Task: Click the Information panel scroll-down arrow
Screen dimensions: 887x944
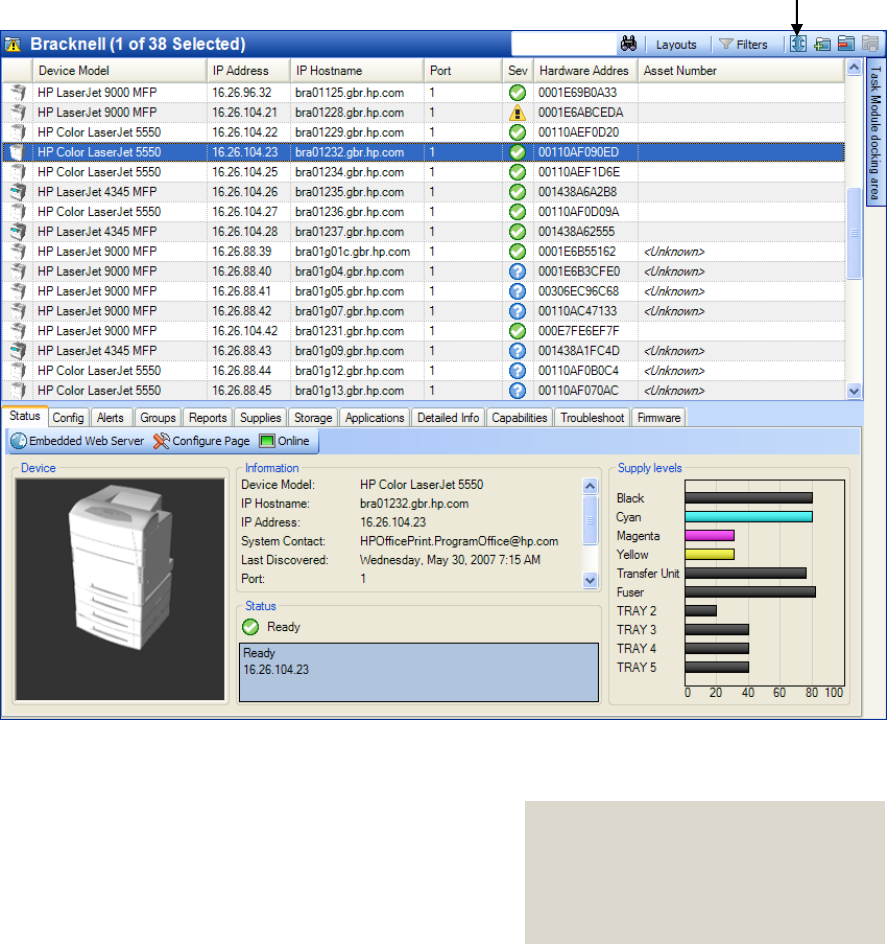Action: 590,580
